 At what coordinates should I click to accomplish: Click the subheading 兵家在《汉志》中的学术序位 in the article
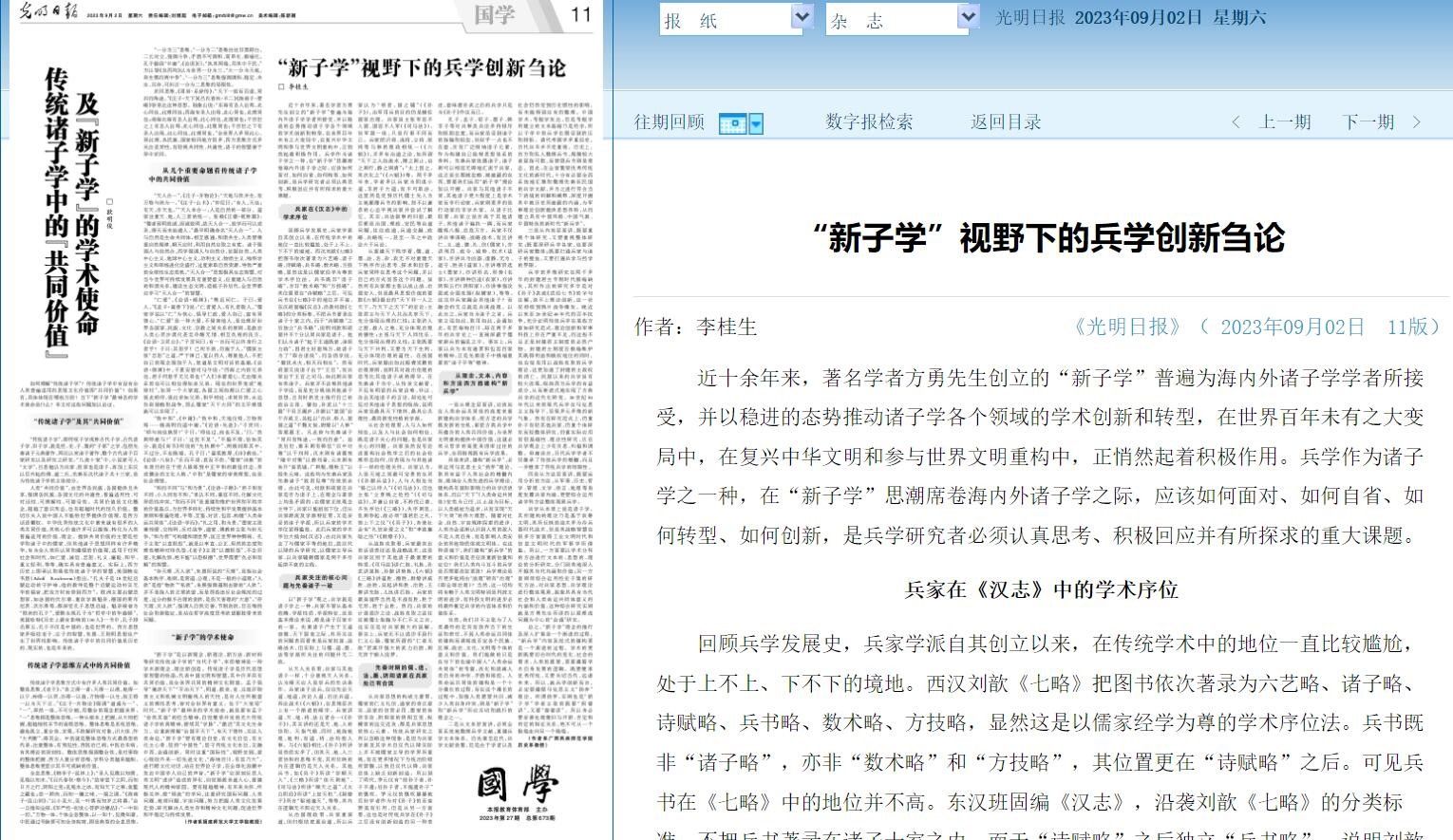pyautogui.click(x=1042, y=589)
